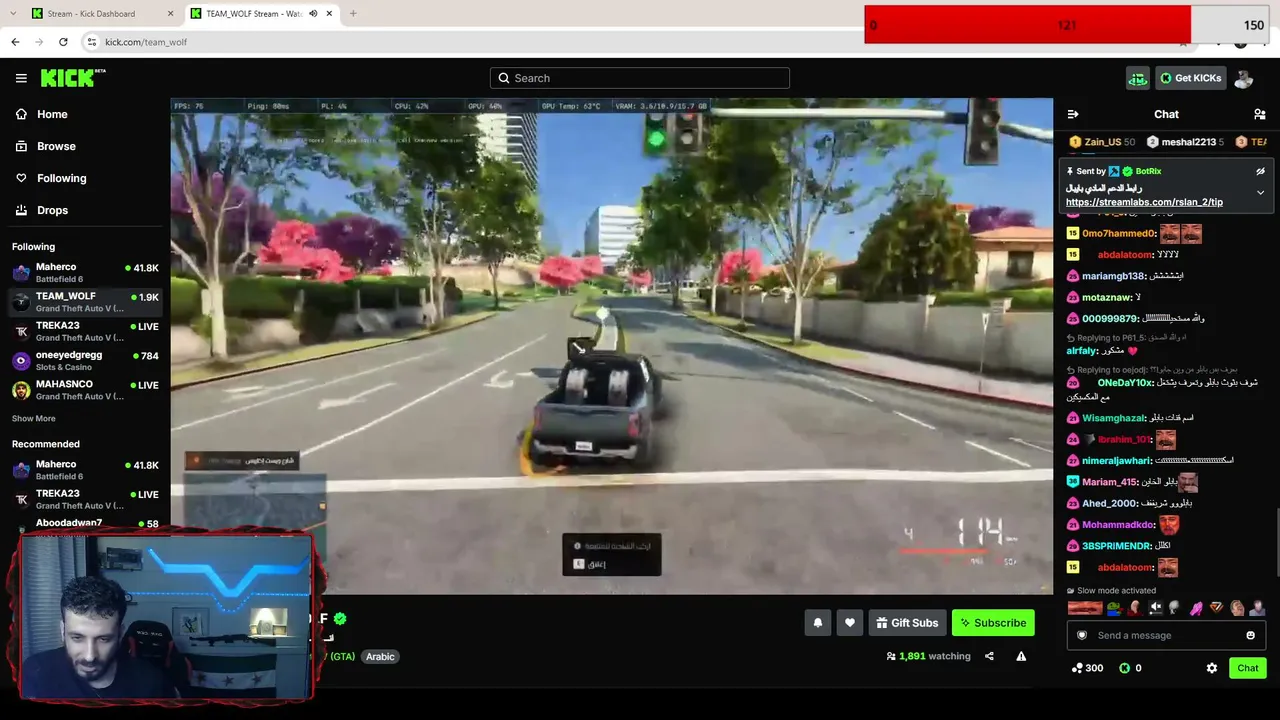Send message with green Chat button
Image resolution: width=1280 pixels, height=720 pixels.
(x=1247, y=668)
